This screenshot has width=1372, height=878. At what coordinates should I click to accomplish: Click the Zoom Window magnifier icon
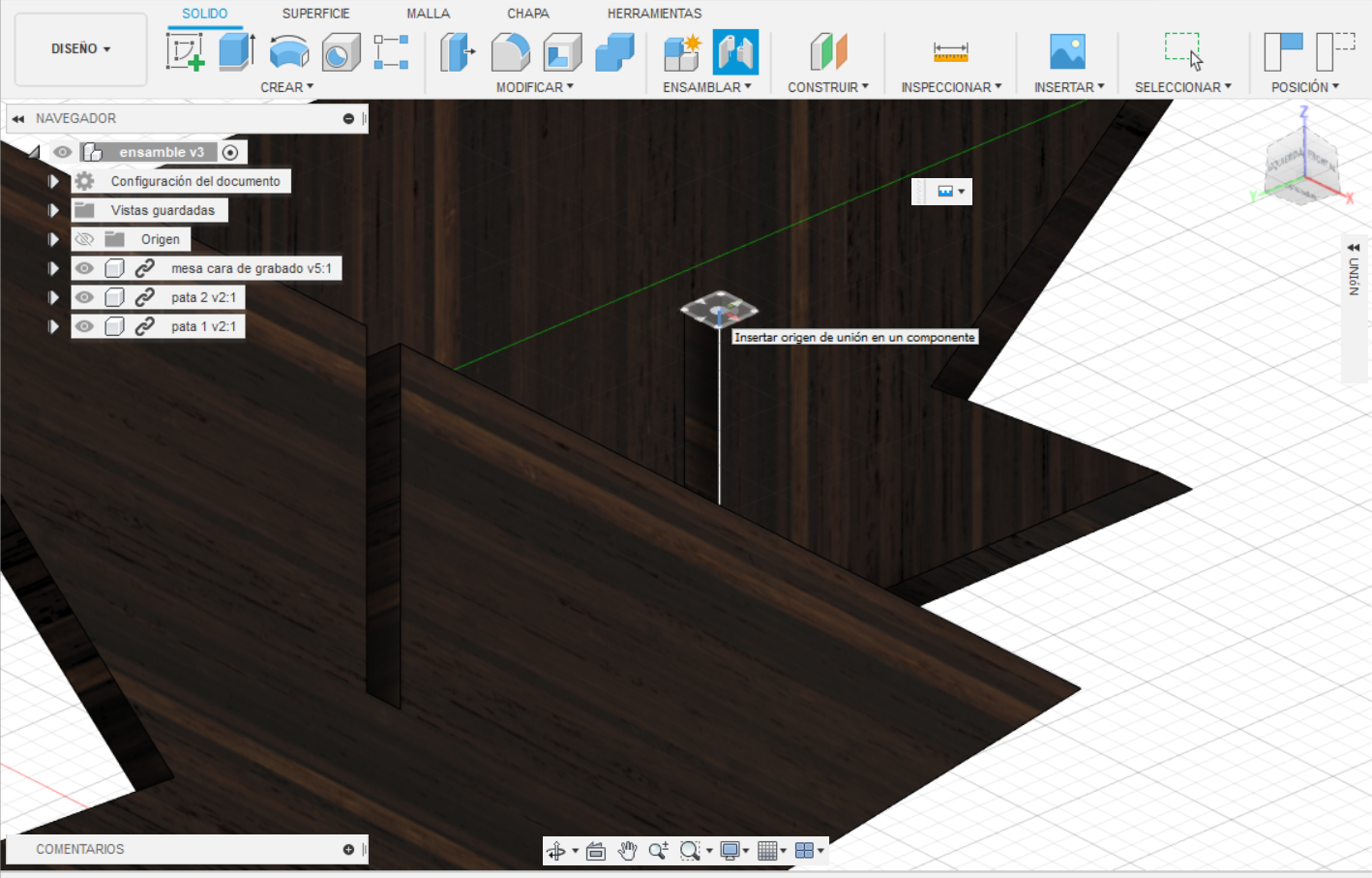click(x=690, y=851)
